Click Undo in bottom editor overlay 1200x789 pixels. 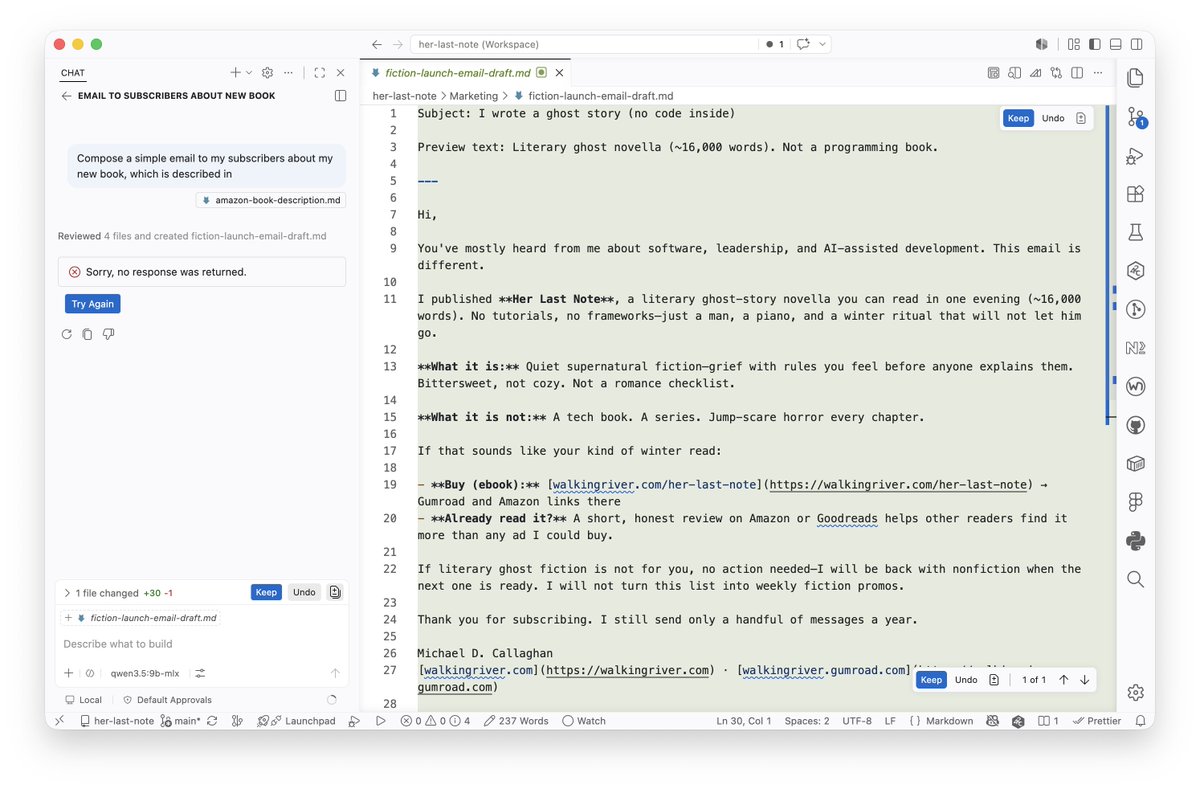click(966, 680)
